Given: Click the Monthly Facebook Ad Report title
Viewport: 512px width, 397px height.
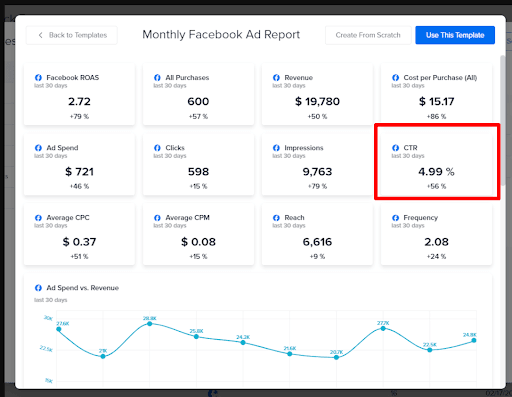Looking at the screenshot, I should 221,35.
